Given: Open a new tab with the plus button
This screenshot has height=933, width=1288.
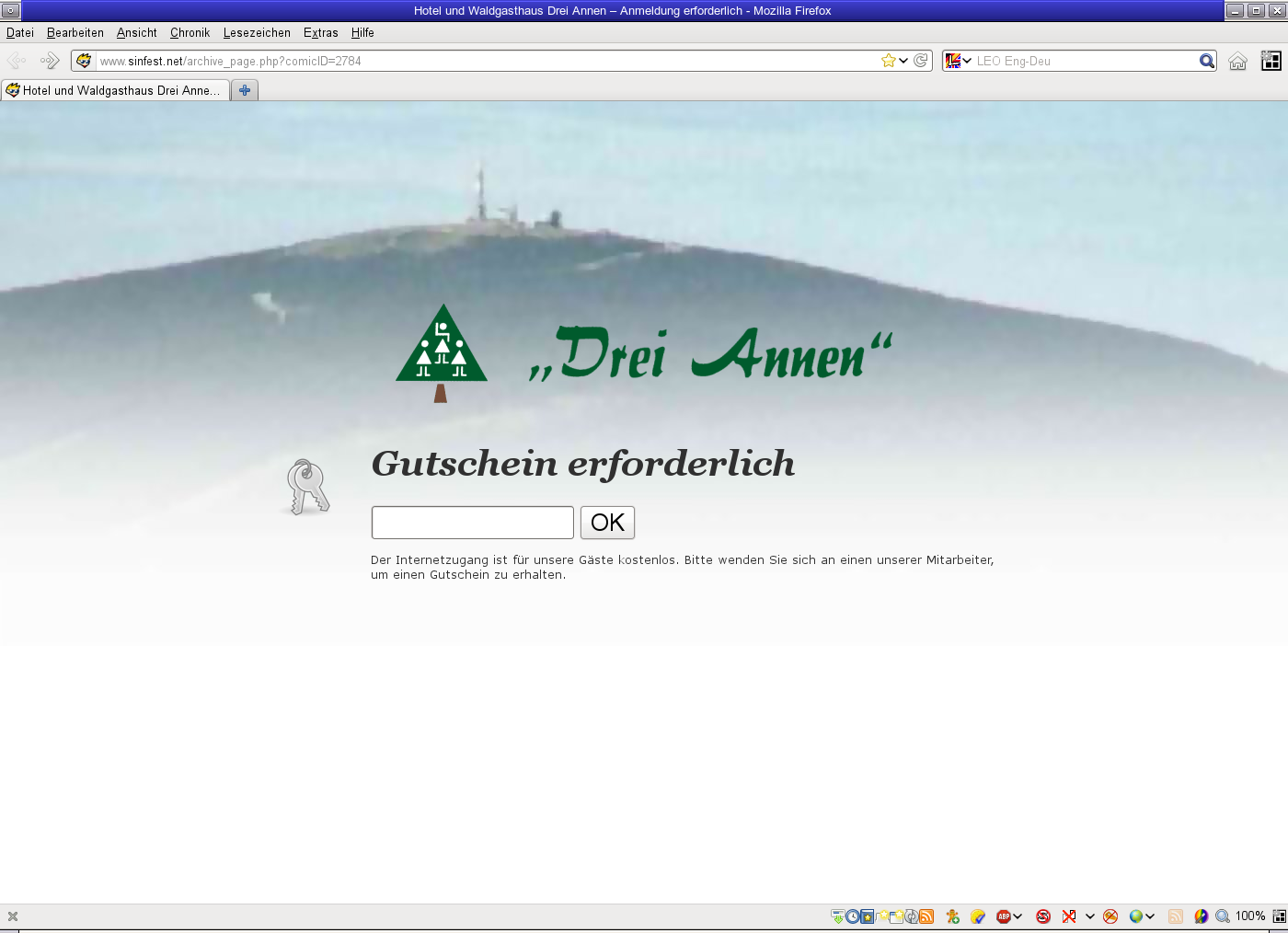Looking at the screenshot, I should pos(244,90).
